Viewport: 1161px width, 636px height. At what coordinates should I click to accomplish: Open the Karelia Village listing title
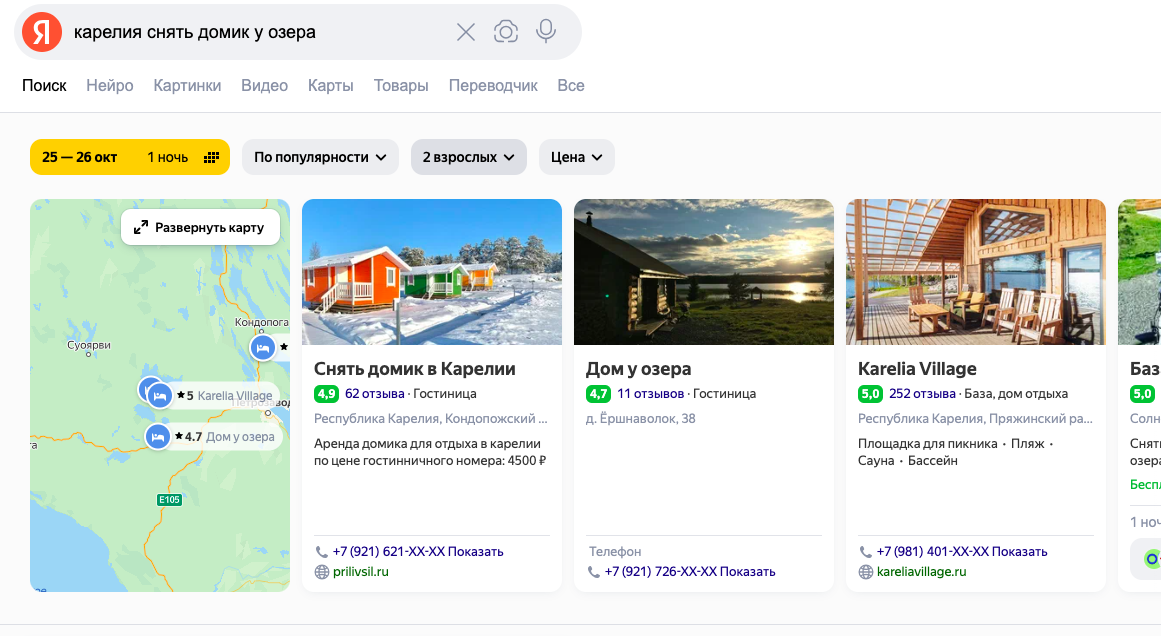pyautogui.click(x=917, y=369)
